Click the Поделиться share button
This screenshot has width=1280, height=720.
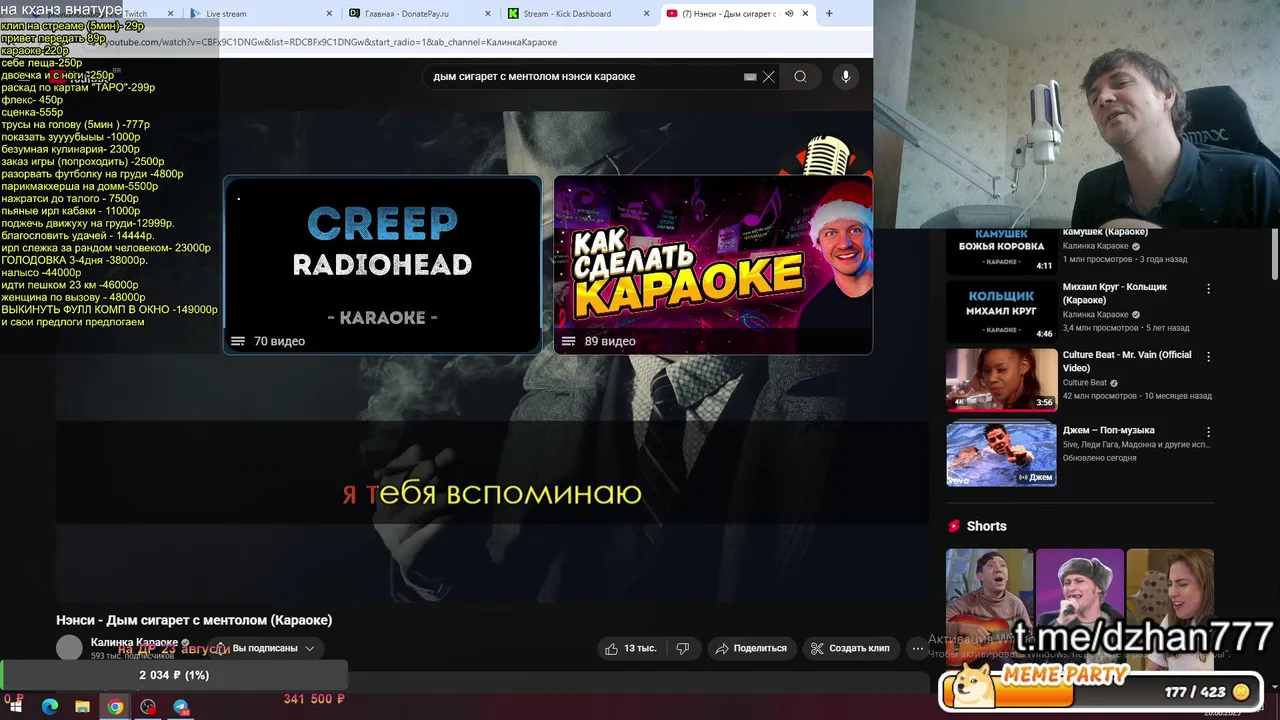751,648
